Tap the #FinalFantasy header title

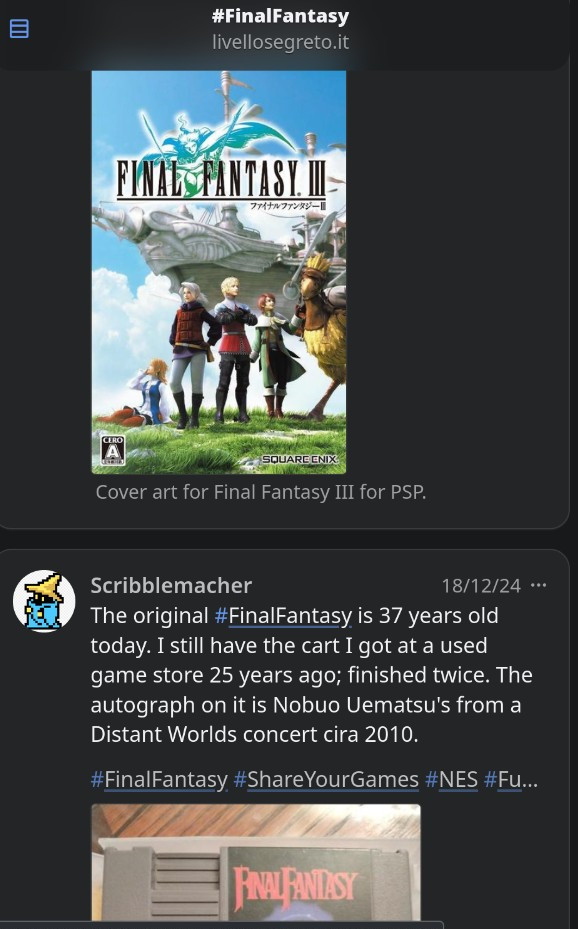coord(280,16)
